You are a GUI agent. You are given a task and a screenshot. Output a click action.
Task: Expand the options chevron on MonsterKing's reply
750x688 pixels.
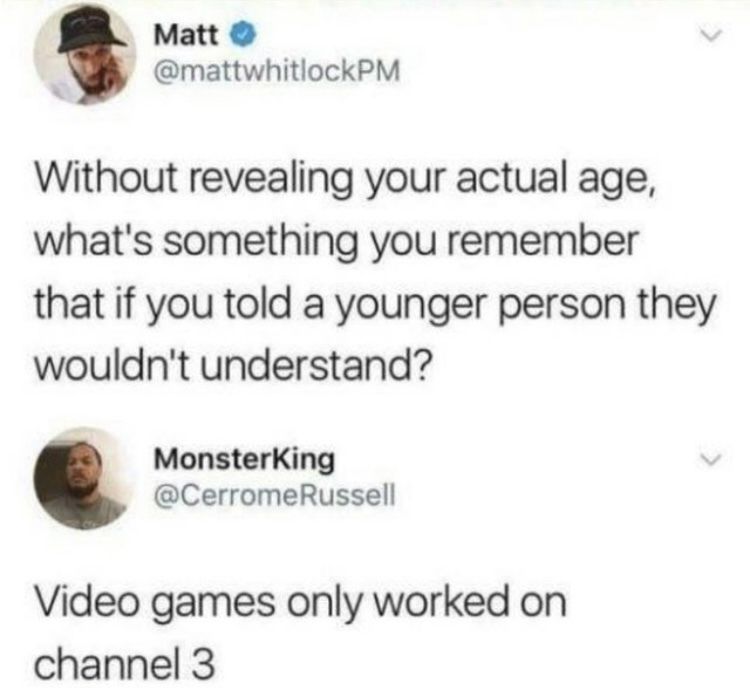coord(709,460)
